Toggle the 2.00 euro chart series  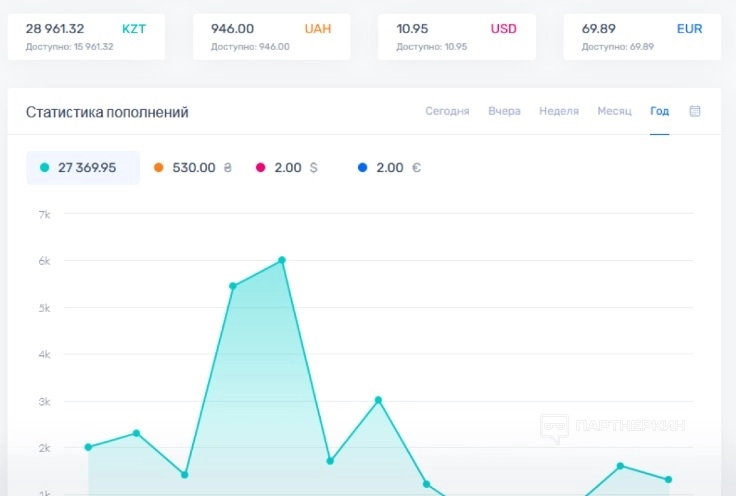(389, 168)
